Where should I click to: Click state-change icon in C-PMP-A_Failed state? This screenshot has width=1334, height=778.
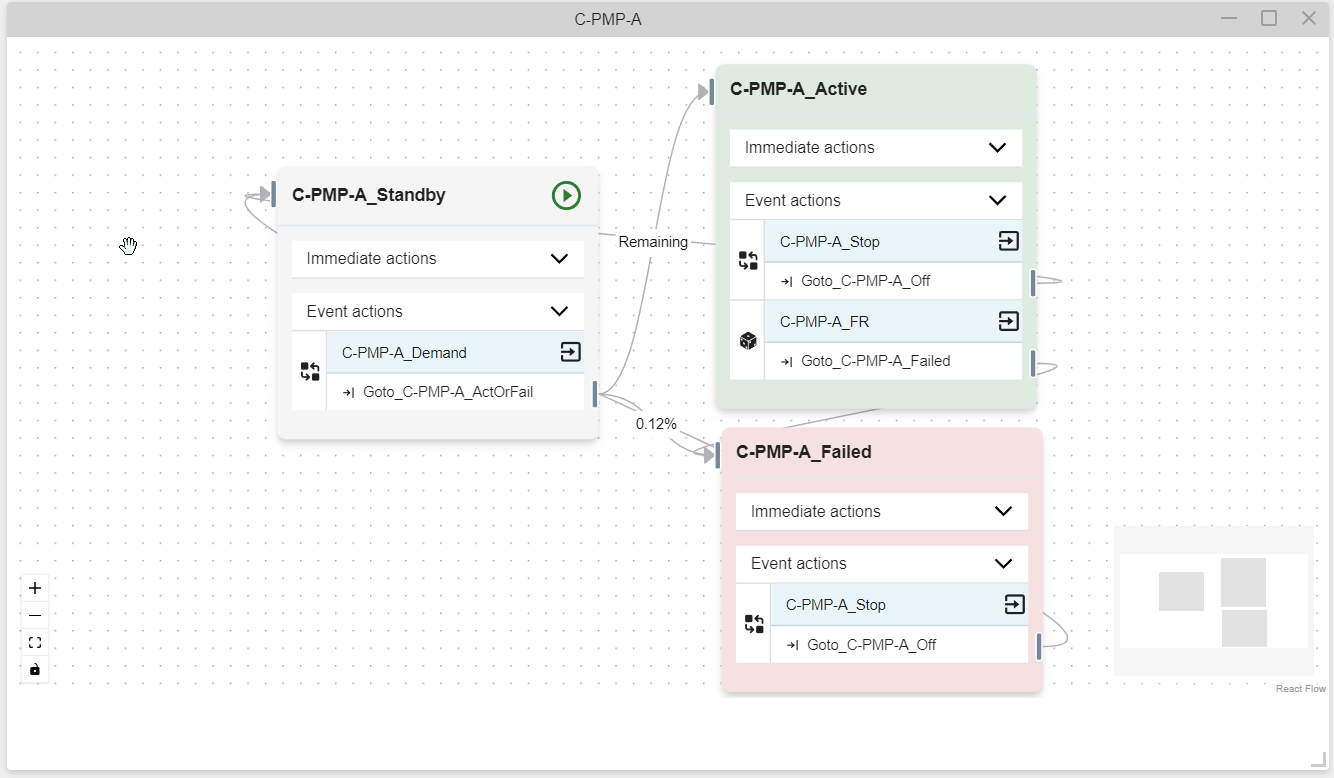[x=754, y=624]
